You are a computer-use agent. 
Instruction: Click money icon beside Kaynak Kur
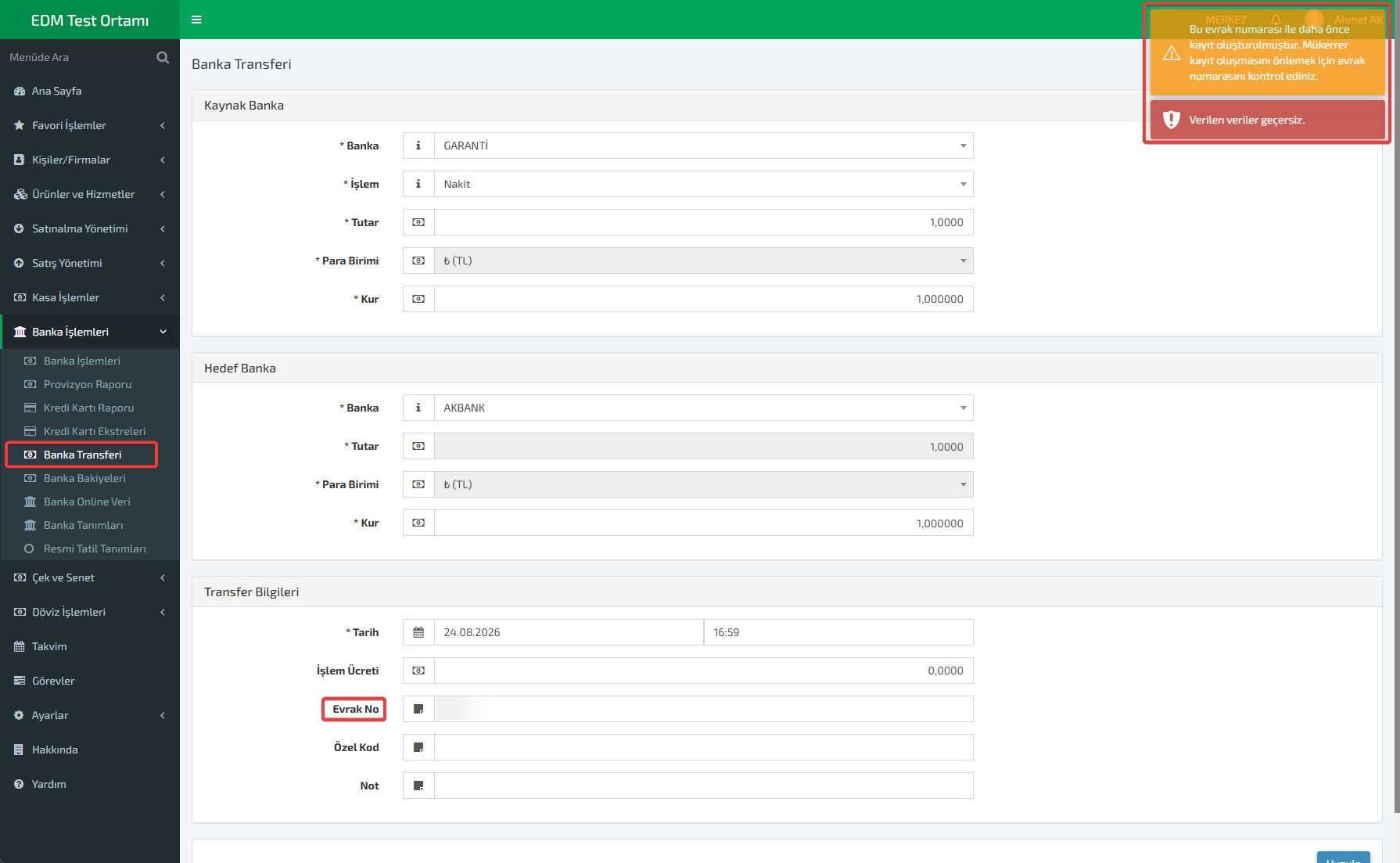pos(418,299)
